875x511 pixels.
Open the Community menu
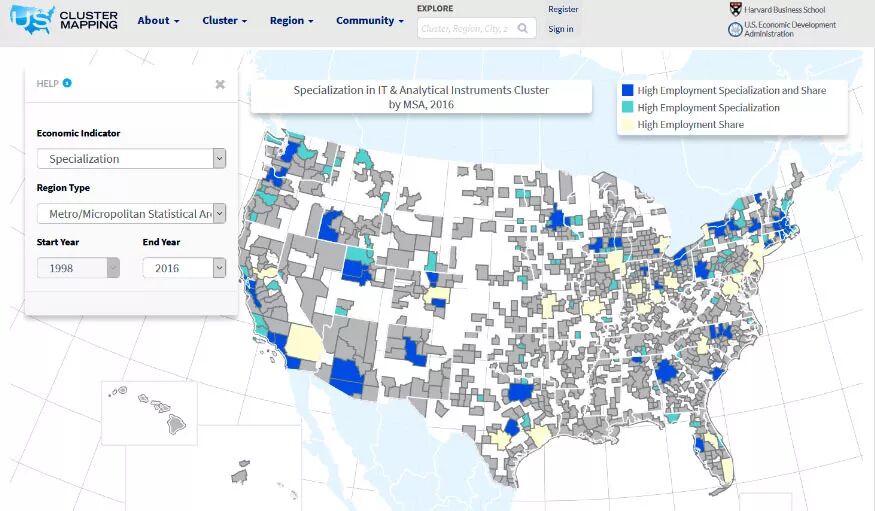(369, 21)
